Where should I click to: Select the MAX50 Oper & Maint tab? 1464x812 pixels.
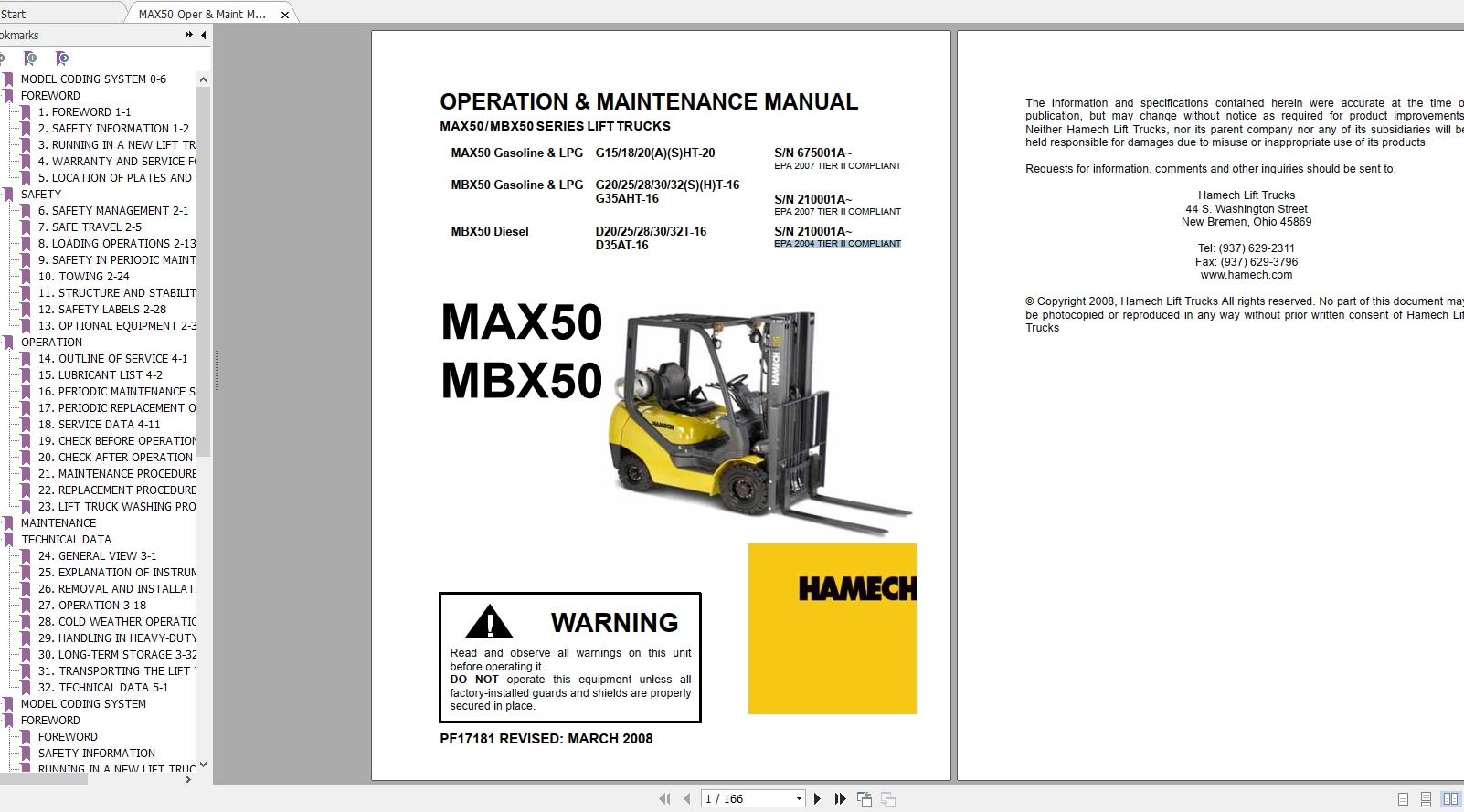[202, 14]
